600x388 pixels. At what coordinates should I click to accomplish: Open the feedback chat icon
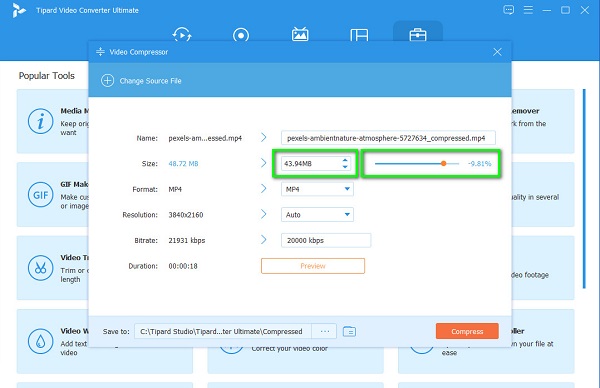pyautogui.click(x=509, y=10)
